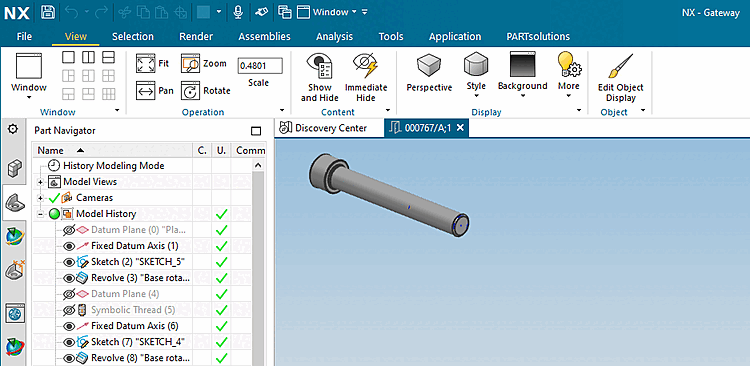Close the 000767/A;1 tab

coord(460,128)
